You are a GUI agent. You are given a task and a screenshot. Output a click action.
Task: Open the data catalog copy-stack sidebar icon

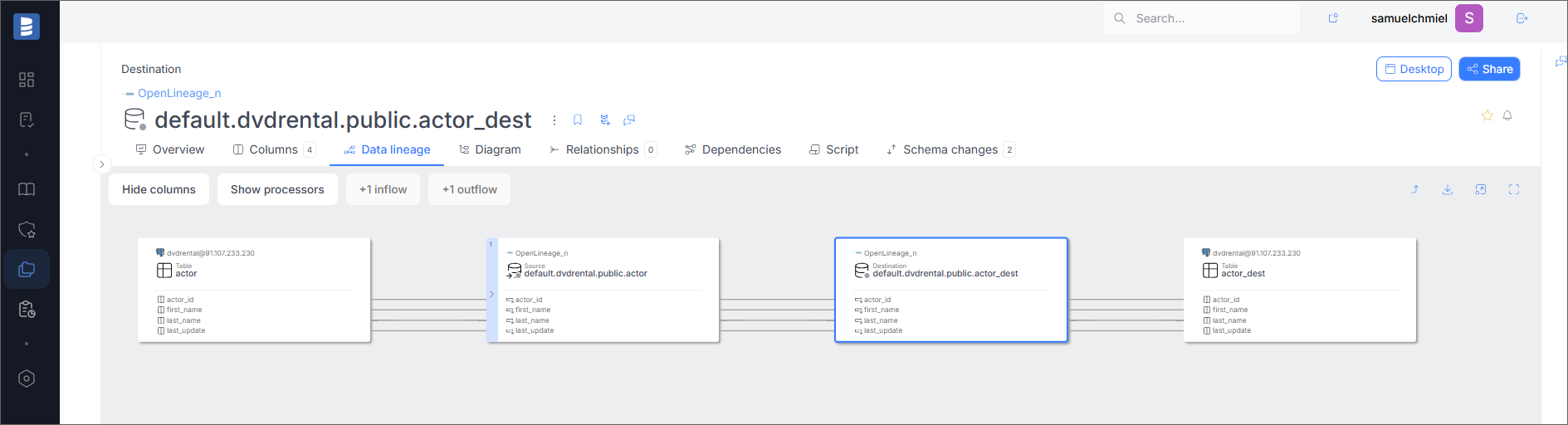pyautogui.click(x=27, y=269)
